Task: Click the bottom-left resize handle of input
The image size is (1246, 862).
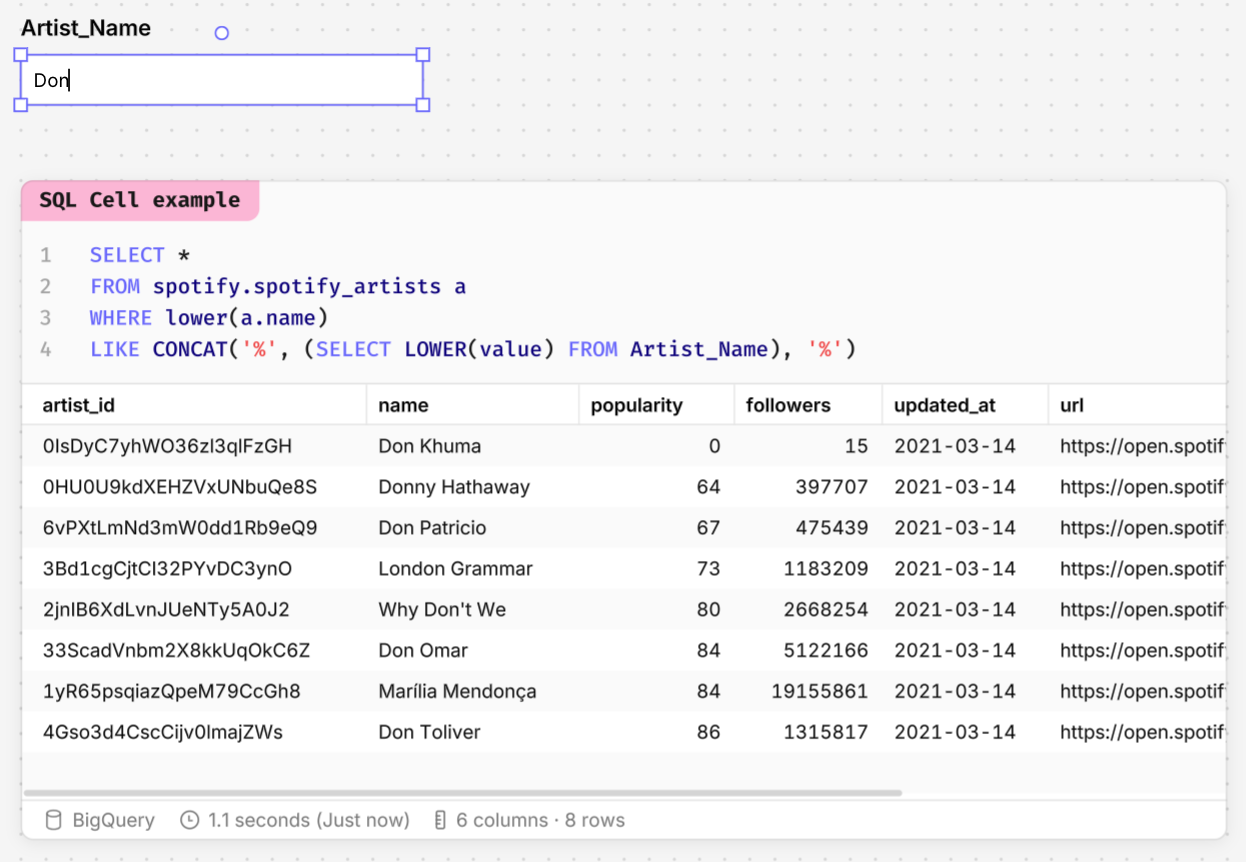Action: coord(21,105)
